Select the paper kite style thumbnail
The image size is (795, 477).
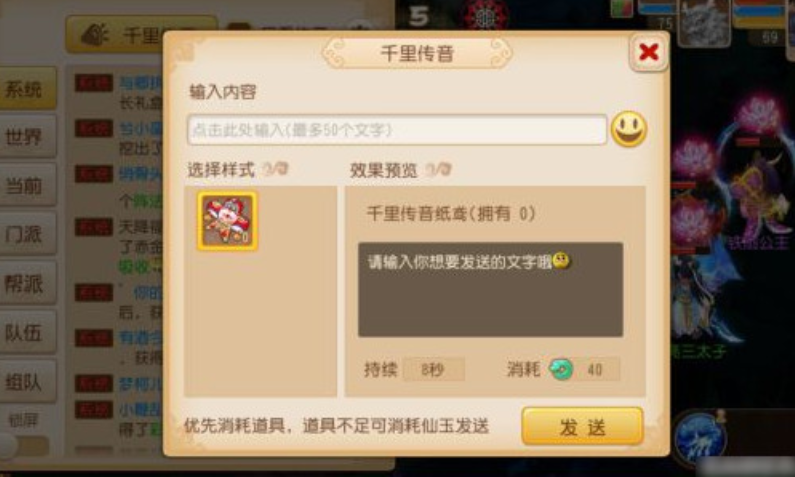(x=228, y=221)
